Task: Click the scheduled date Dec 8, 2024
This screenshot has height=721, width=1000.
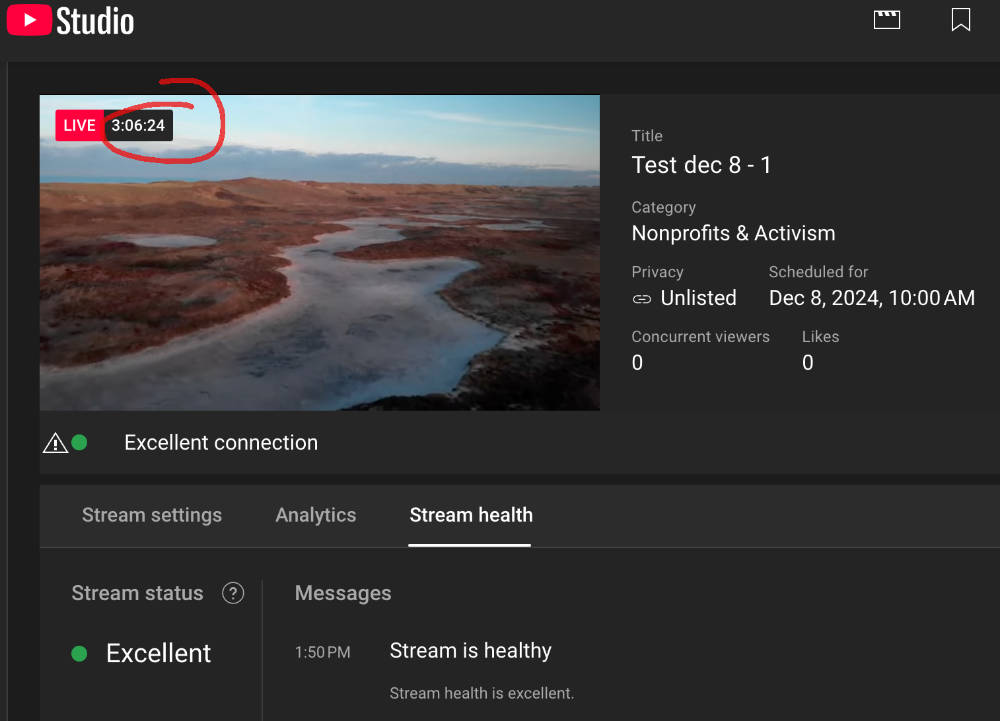Action: 871,298
